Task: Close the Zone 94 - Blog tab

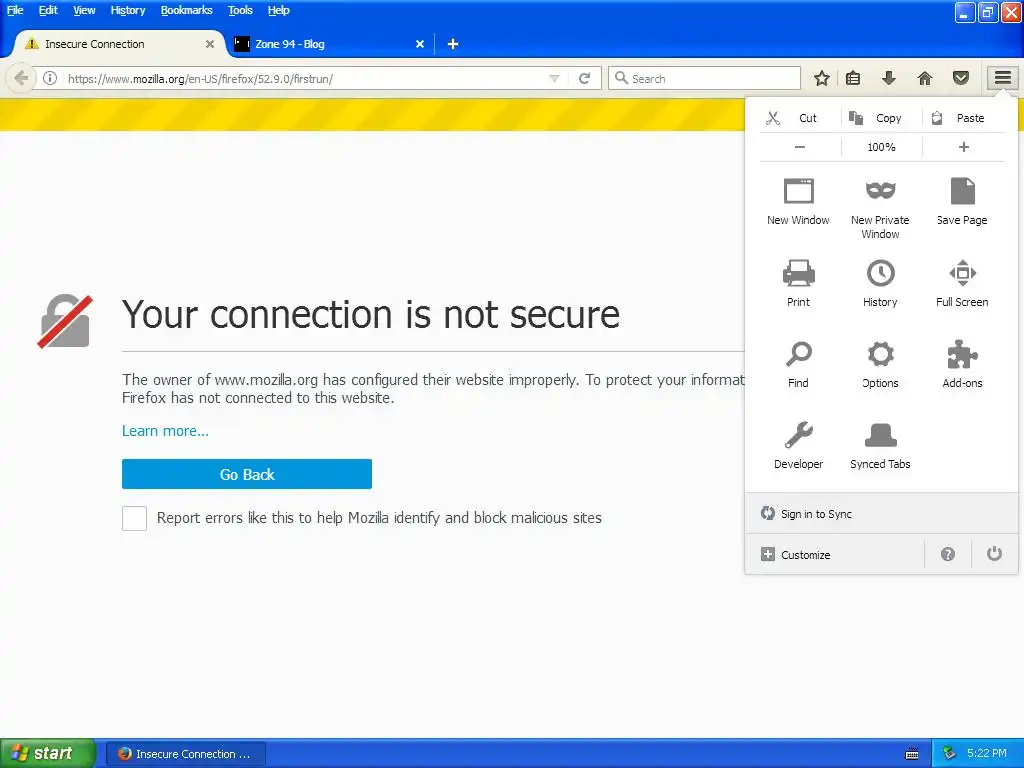Action: [x=420, y=44]
